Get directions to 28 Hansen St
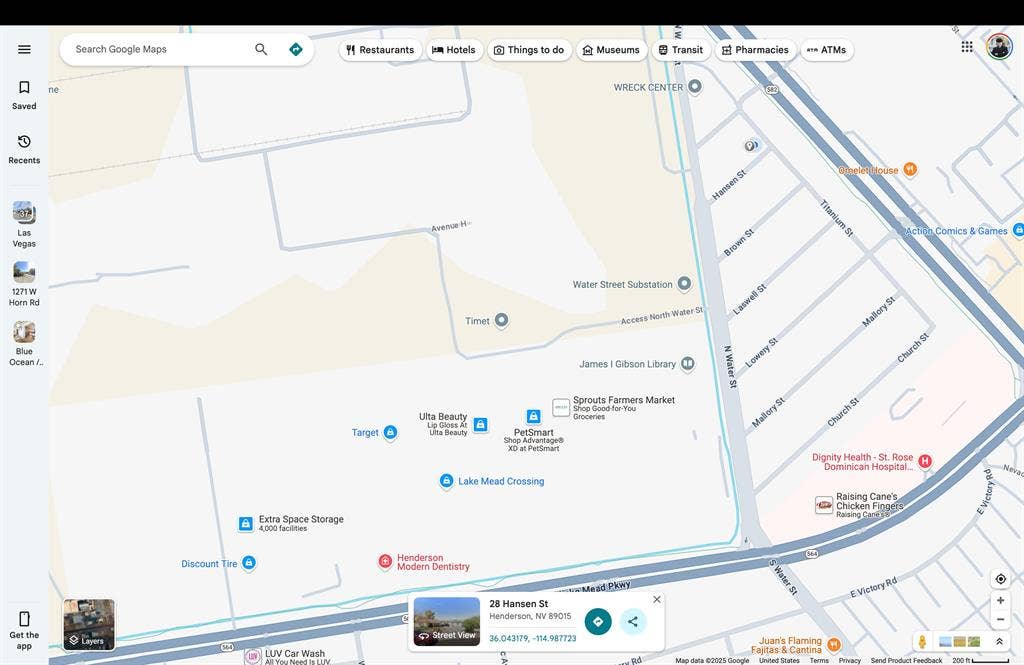The image size is (1024, 665). [598, 622]
